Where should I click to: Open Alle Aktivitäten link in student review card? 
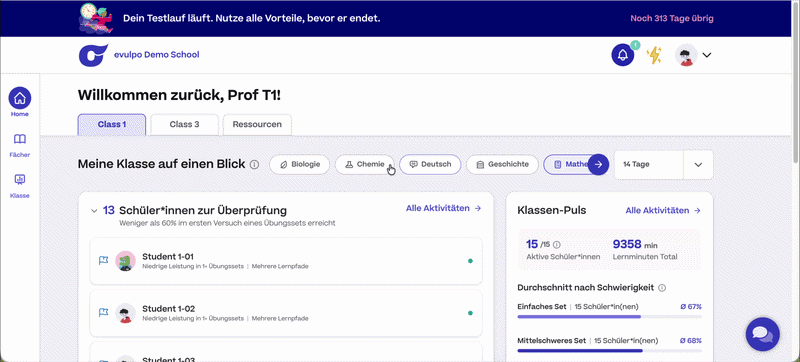443,208
